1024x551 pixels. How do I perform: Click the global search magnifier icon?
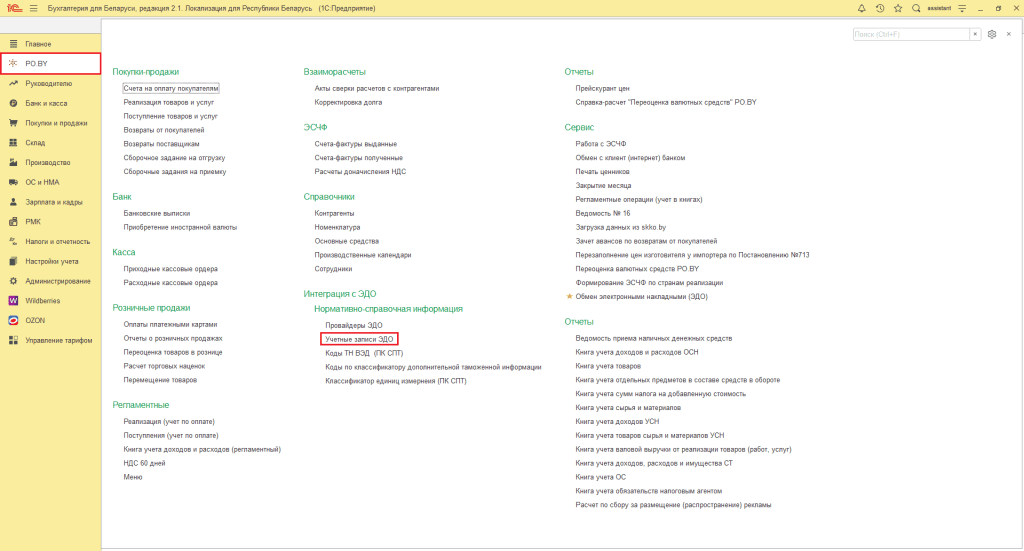tap(915, 8)
